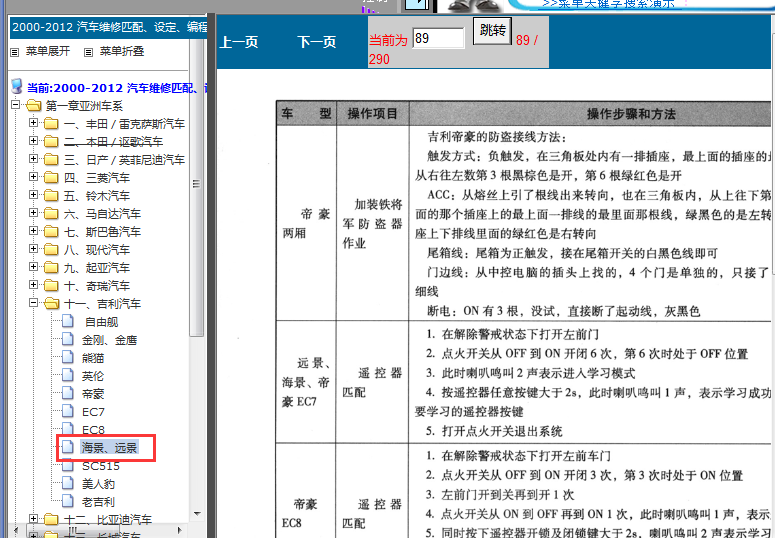
Task: Click the tree panel horizontal scroll-right arrow
Action: tap(179, 531)
